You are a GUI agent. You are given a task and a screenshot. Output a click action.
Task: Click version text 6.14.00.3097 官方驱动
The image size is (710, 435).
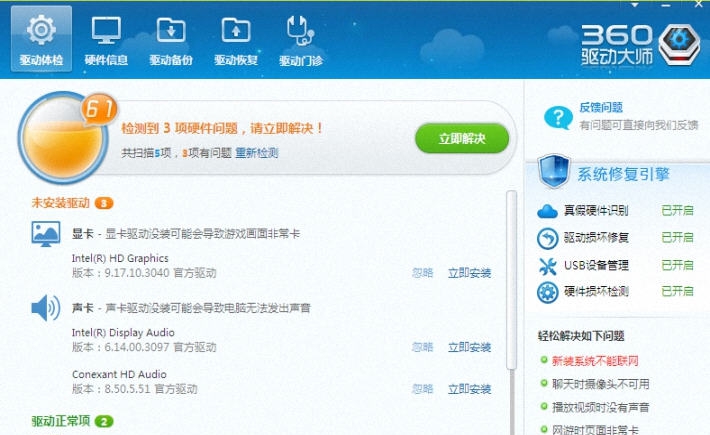[144, 347]
